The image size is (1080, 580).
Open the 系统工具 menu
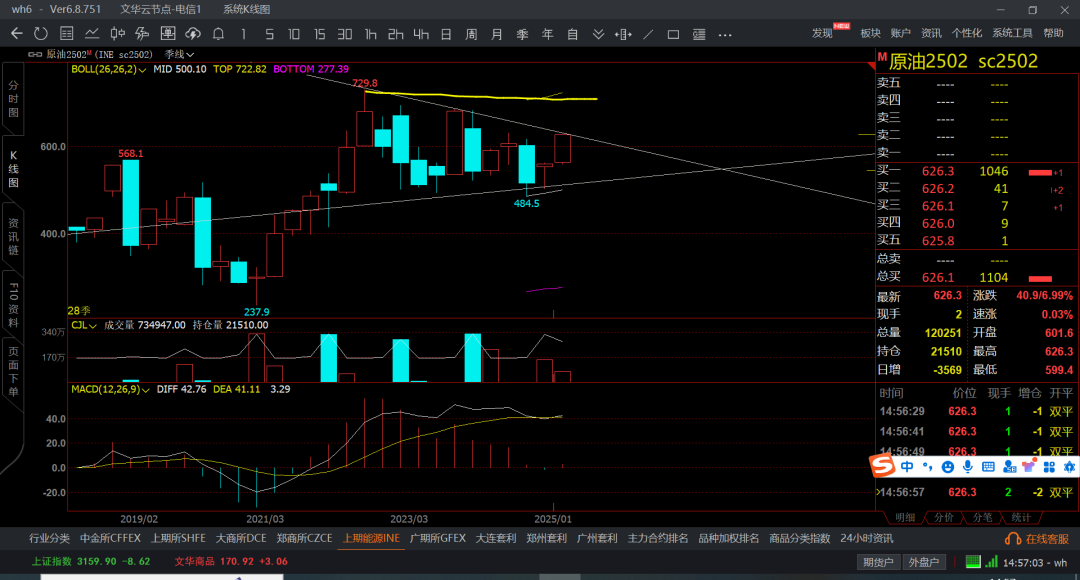(1012, 33)
